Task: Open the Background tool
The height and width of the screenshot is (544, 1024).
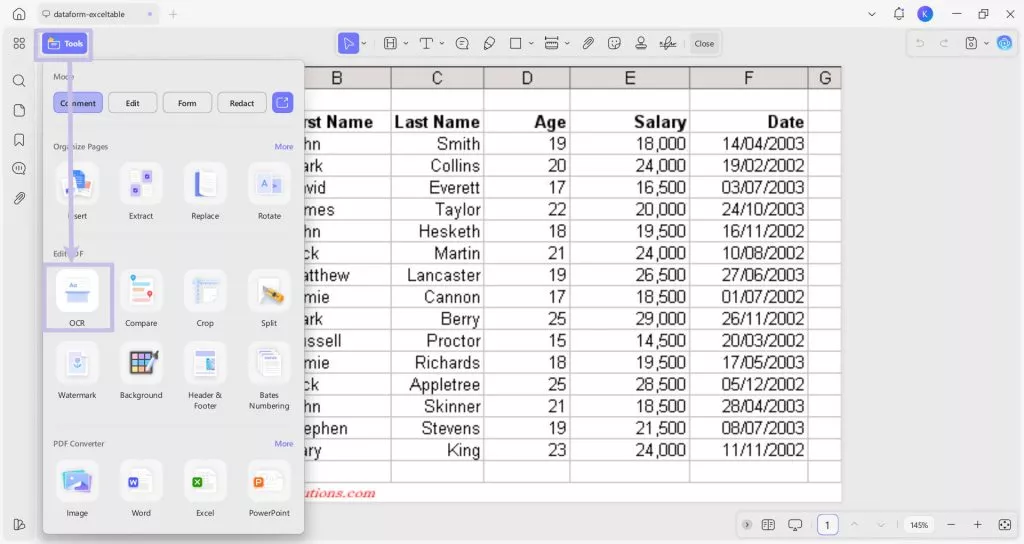Action: [141, 371]
